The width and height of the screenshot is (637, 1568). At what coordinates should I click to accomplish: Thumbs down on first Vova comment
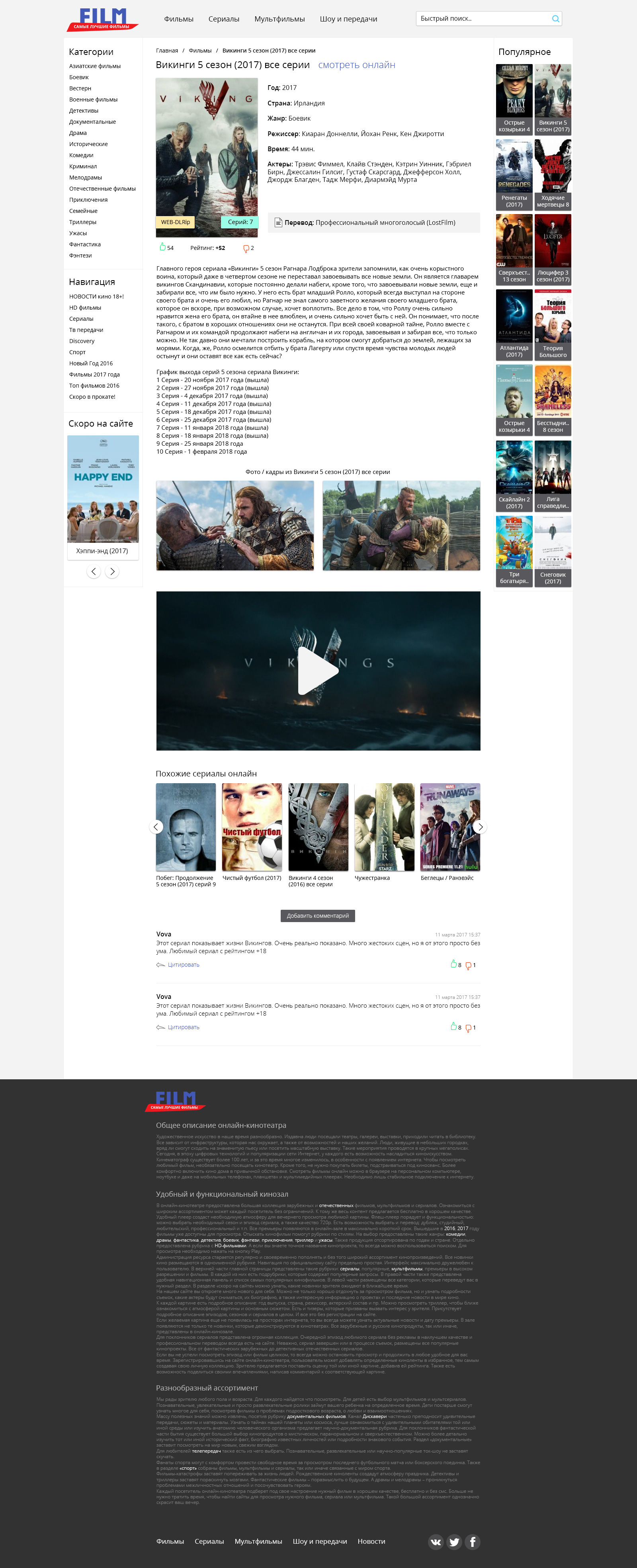(468, 965)
